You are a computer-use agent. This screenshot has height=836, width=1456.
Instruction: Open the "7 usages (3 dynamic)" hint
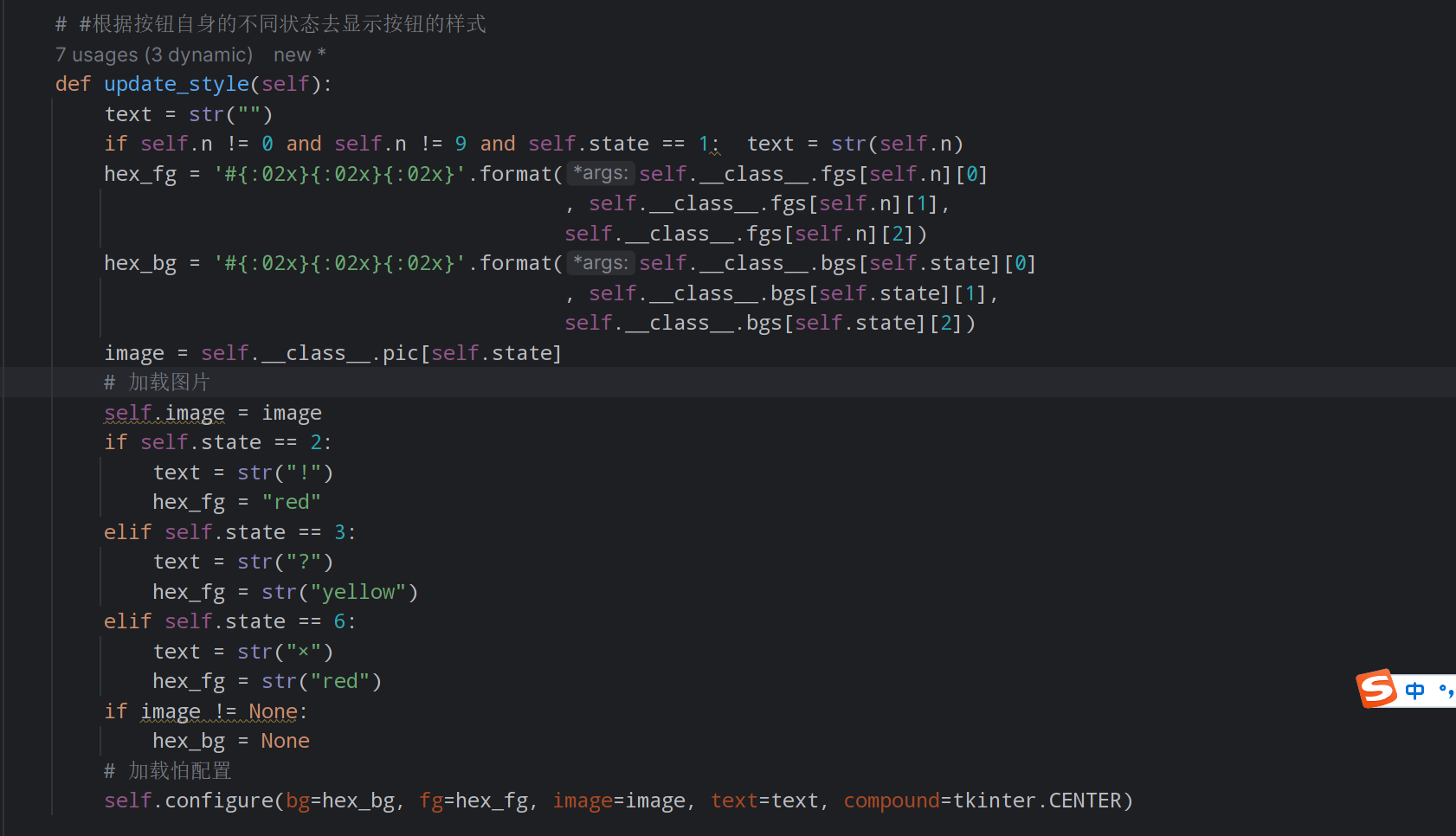click(x=154, y=55)
